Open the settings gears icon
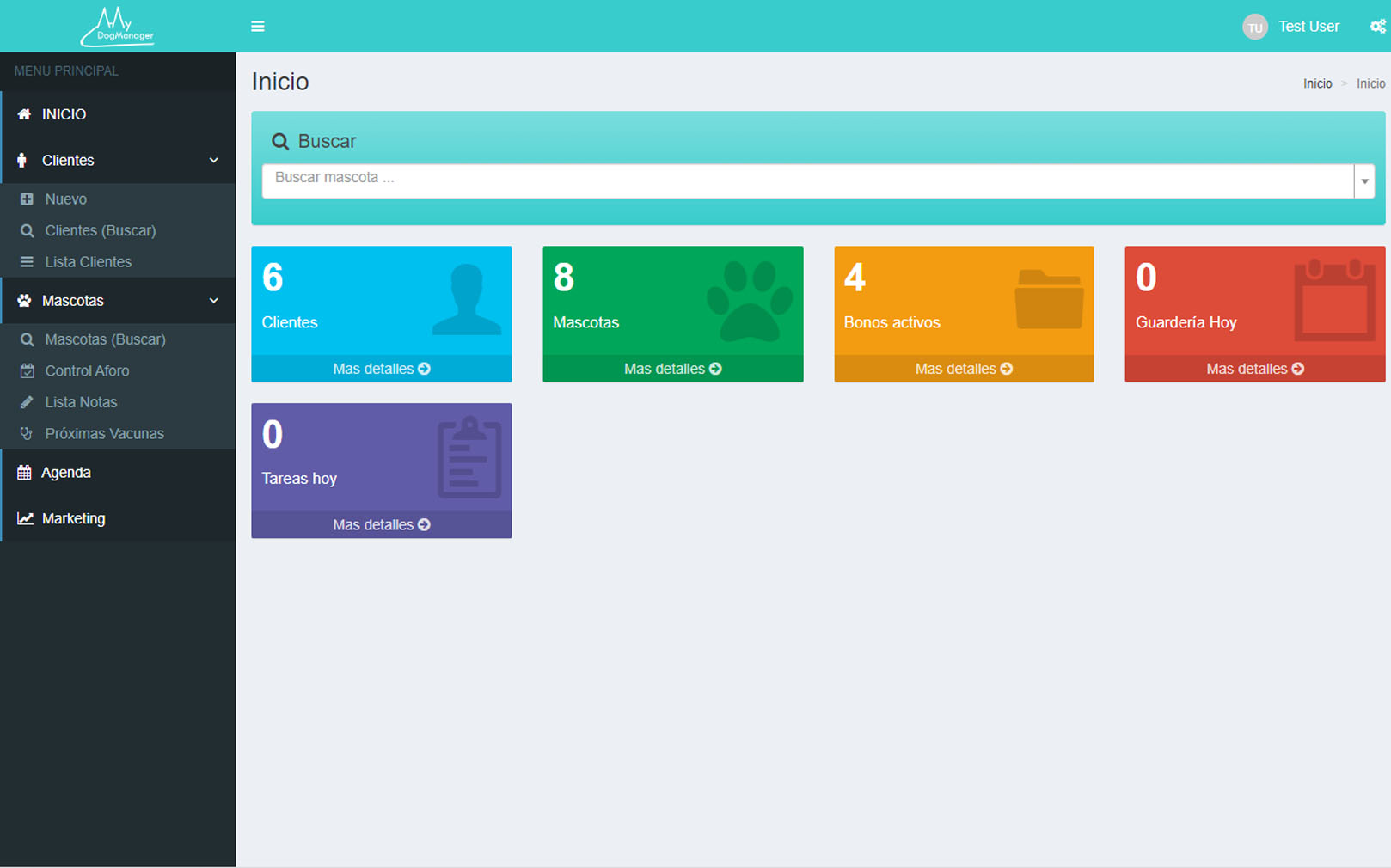 (1377, 27)
